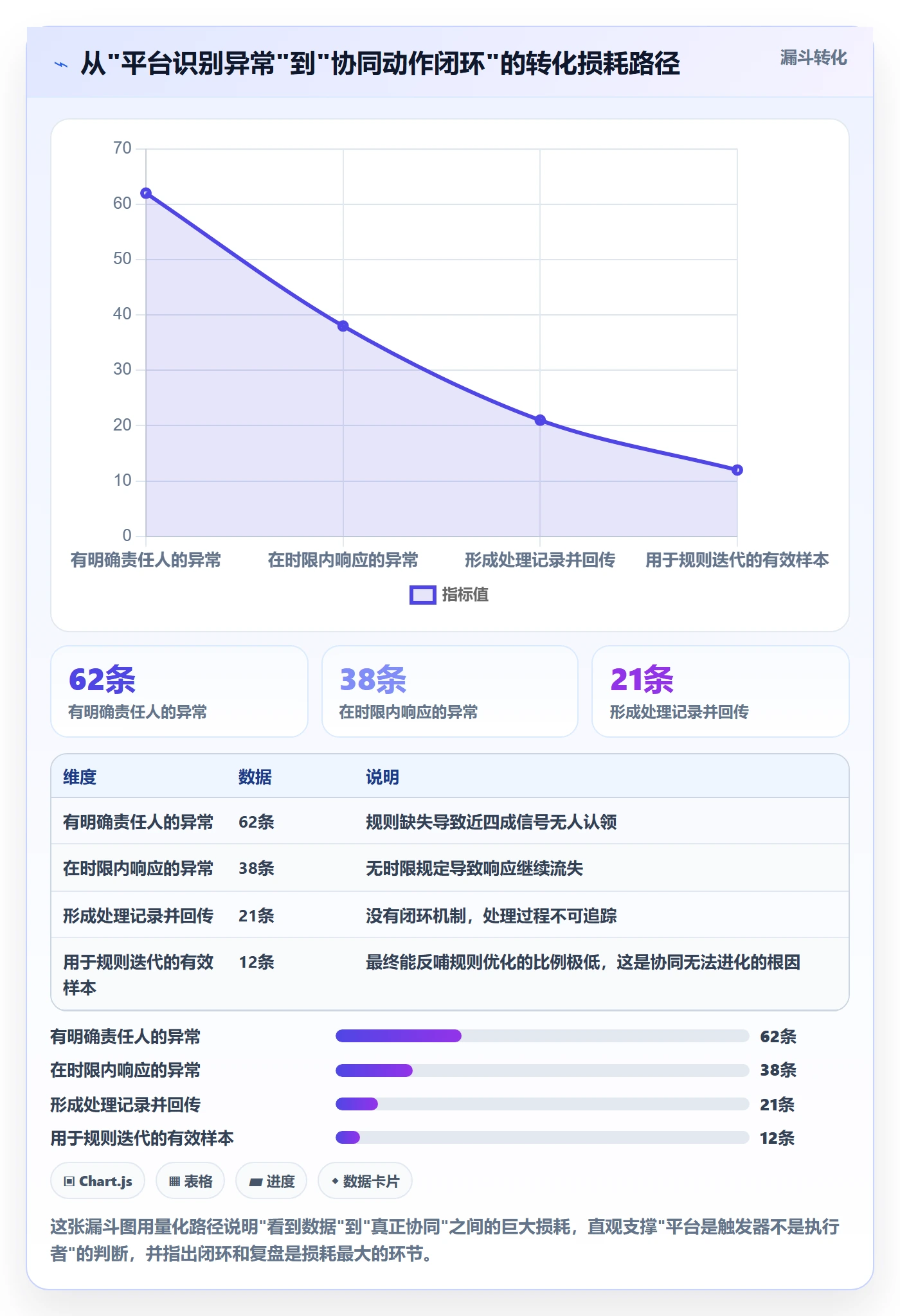Click the 21条 progress bar for 形成处理记录并回传
900x1316 pixels.
[x=543, y=1104]
